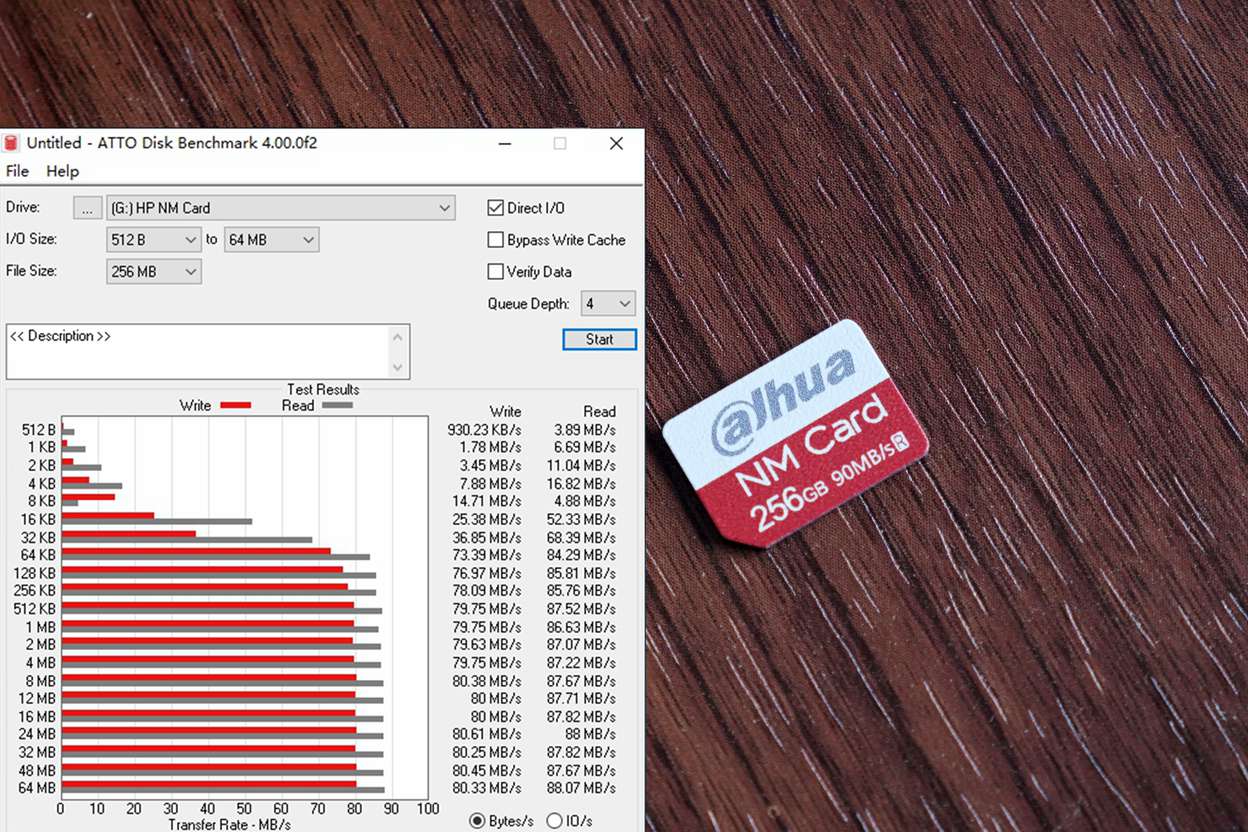
Task: Click into the Description text box
Action: point(198,351)
